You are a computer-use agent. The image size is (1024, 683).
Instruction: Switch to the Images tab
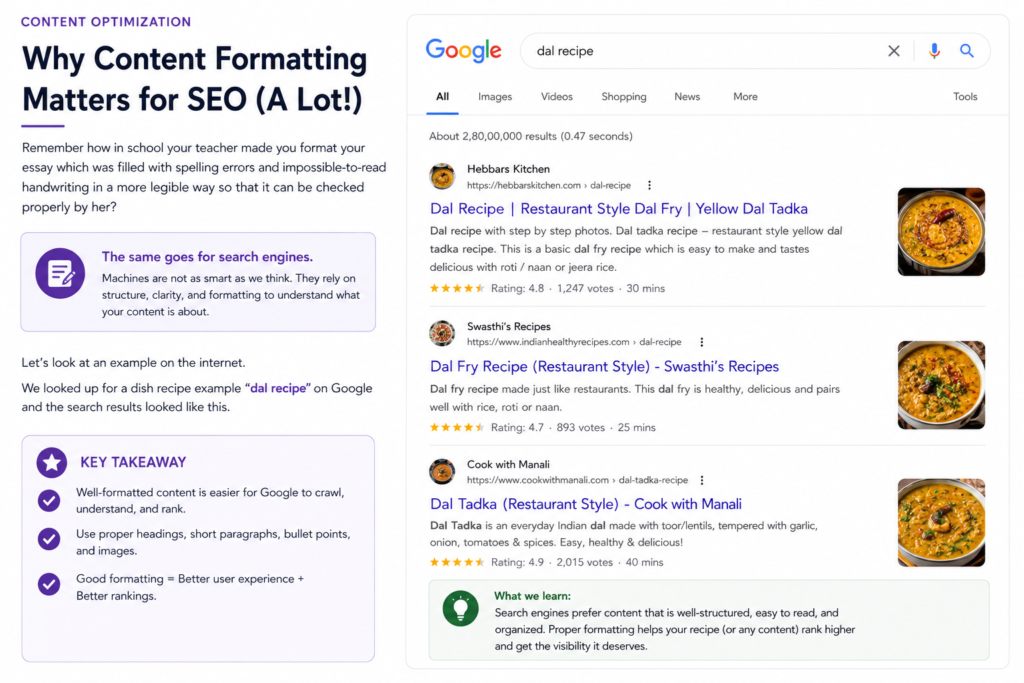495,97
